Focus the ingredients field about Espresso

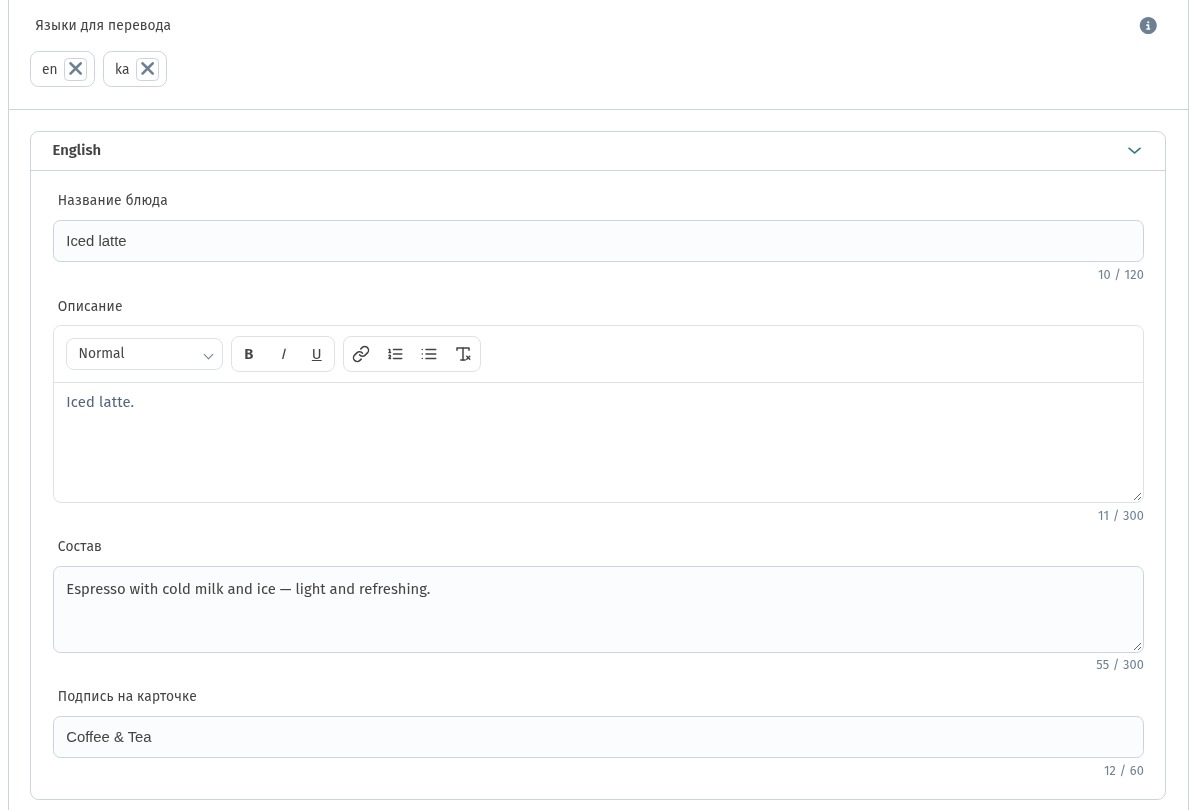598,610
